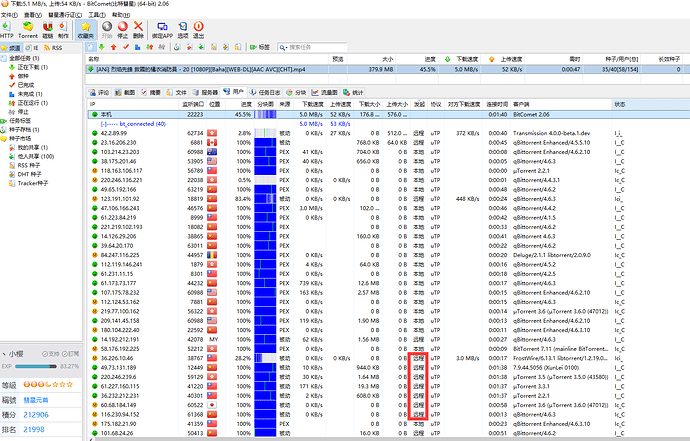This screenshot has height=441, width=690.
Task: Open the 查看(V) menu
Action: point(33,15)
